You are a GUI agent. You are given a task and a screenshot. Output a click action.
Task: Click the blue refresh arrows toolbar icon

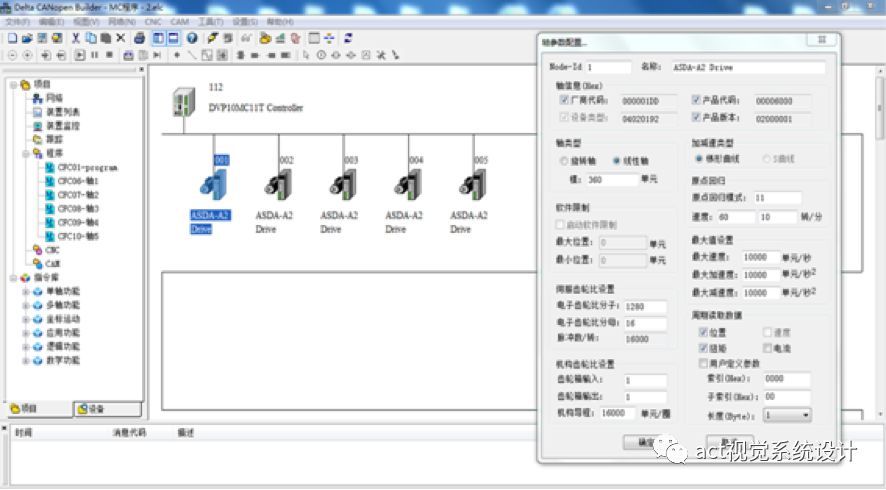348,38
